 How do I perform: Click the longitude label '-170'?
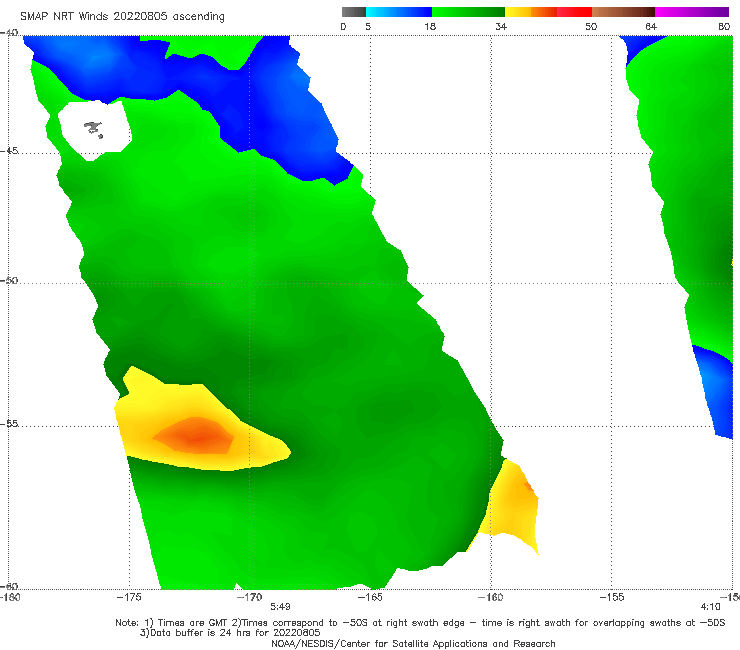coord(249,597)
